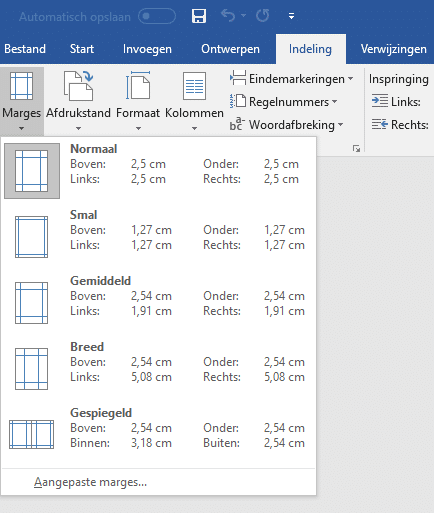Switch to the Invoegen tab
This screenshot has height=513, width=434.
147,49
